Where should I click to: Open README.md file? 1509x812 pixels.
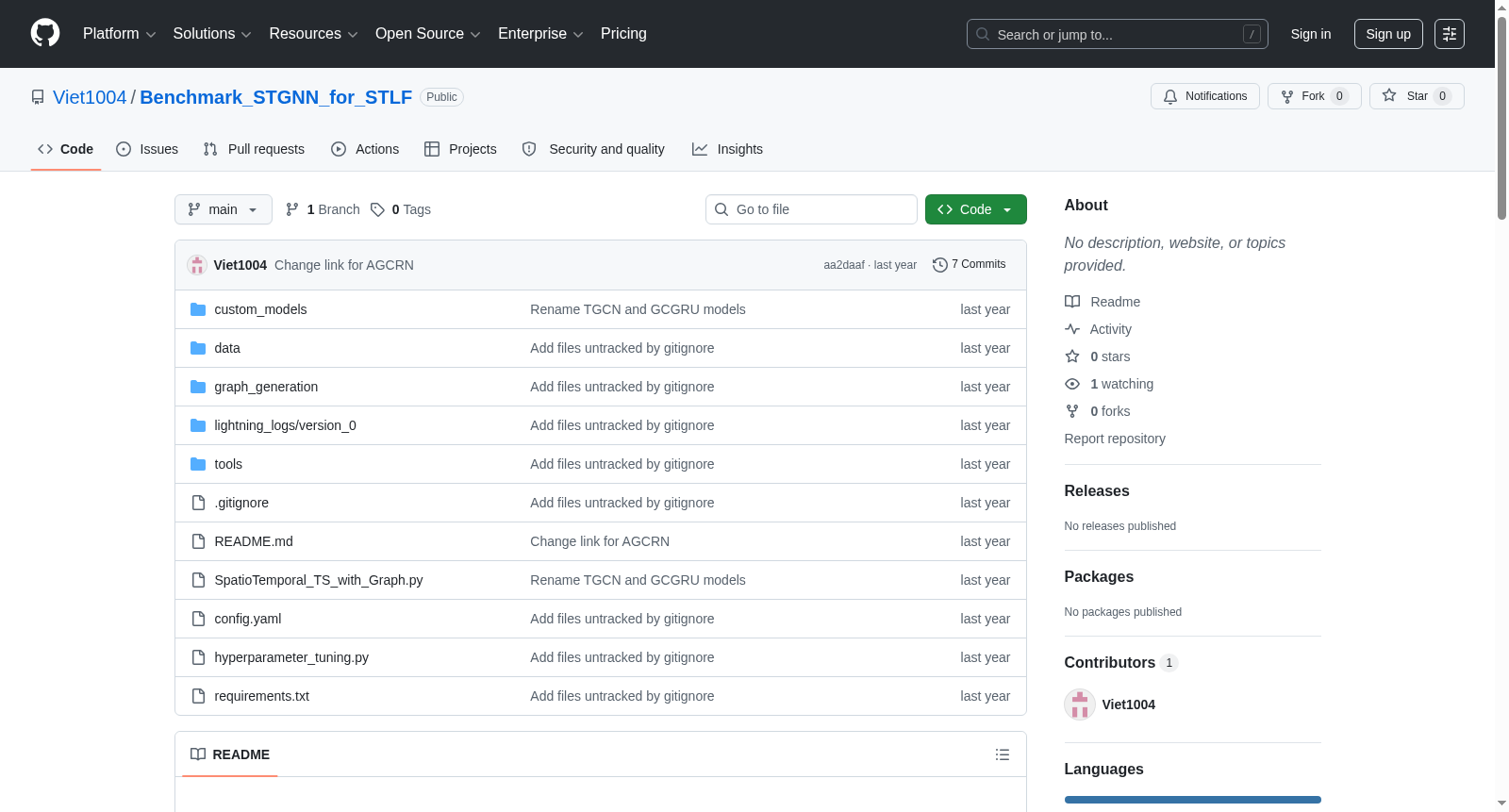point(254,541)
